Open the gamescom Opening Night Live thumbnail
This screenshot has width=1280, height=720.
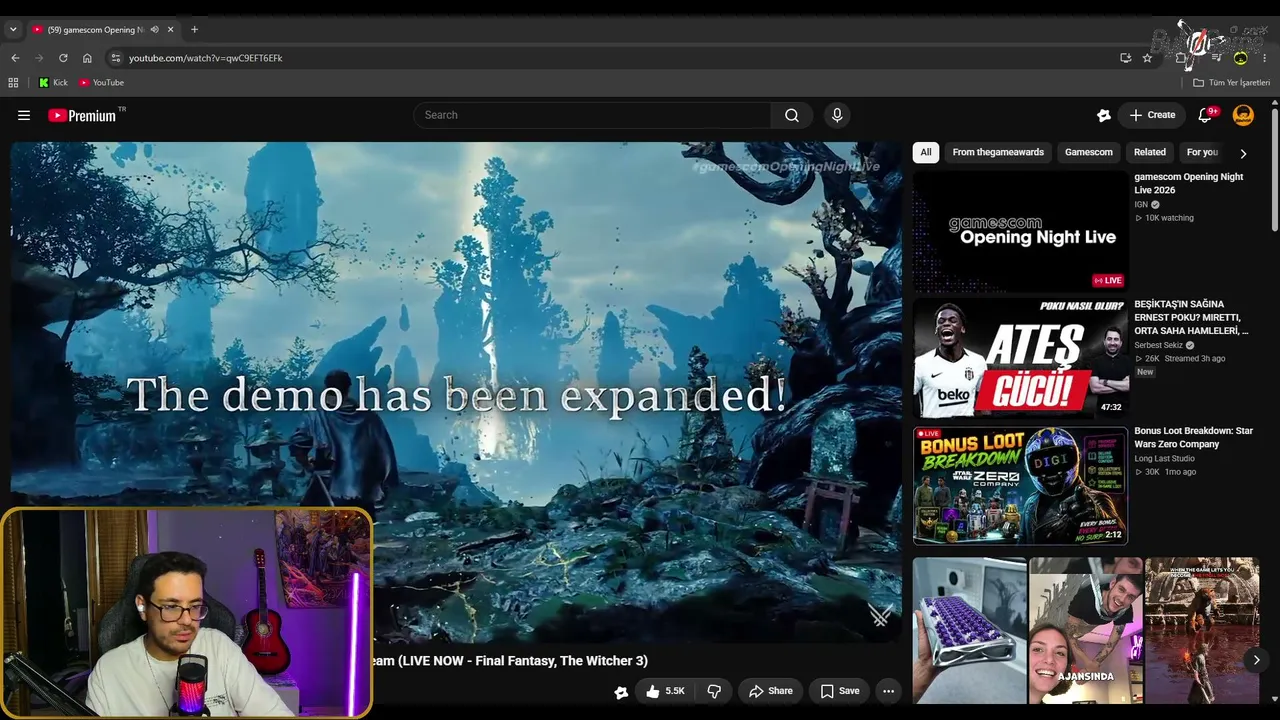[1020, 231]
